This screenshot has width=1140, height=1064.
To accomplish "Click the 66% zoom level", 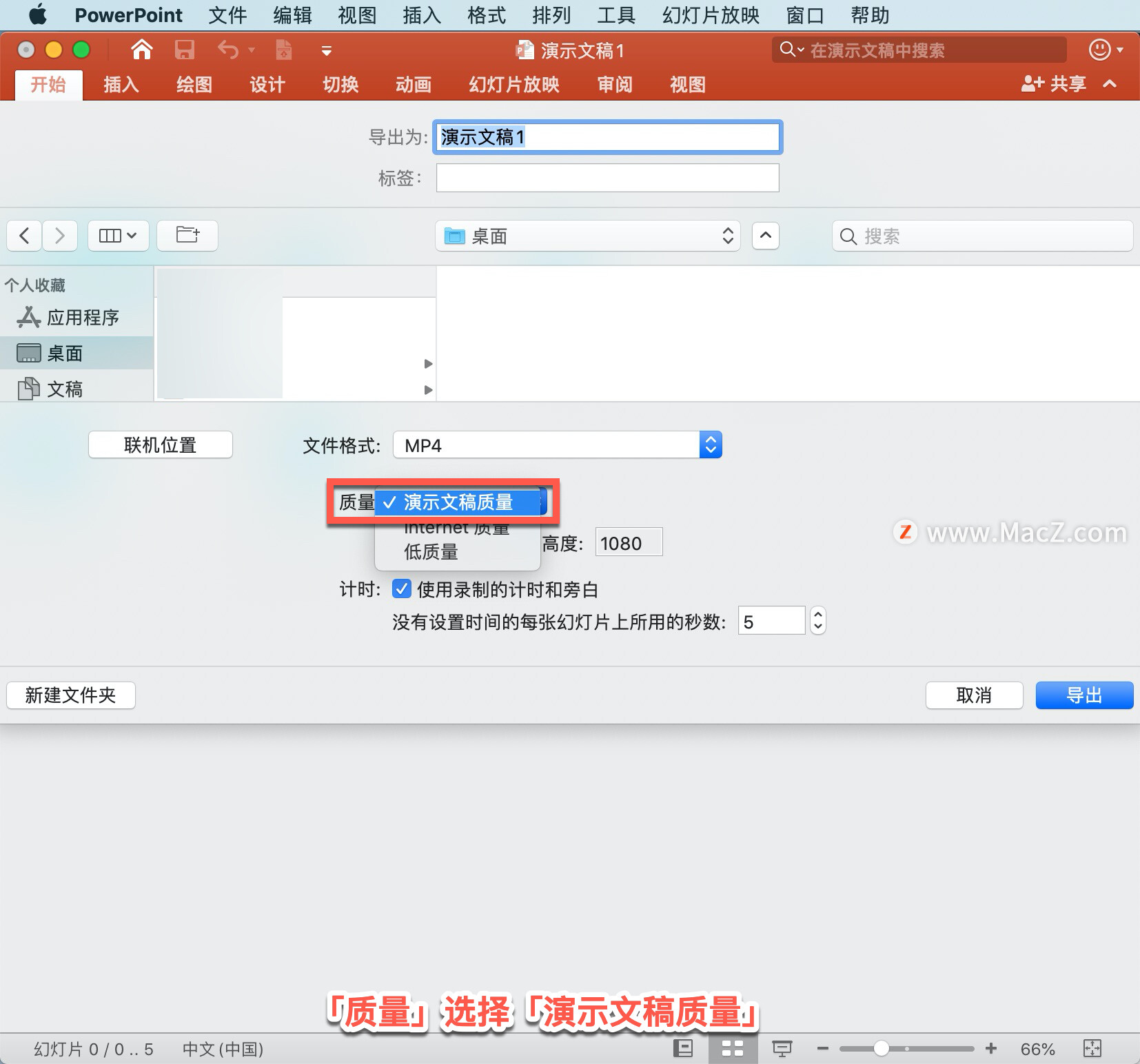I will tap(1037, 1049).
